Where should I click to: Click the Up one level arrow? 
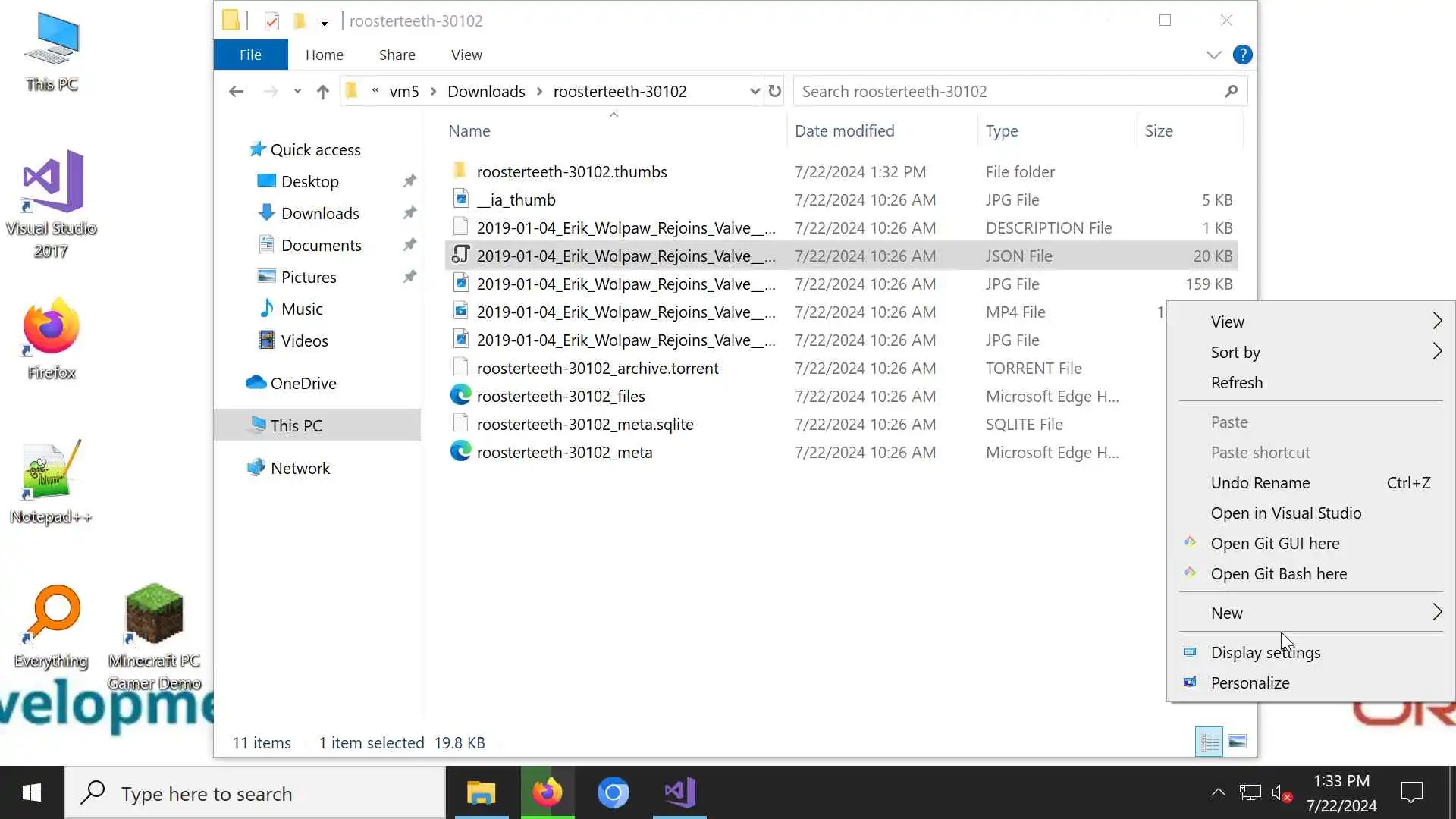(323, 92)
